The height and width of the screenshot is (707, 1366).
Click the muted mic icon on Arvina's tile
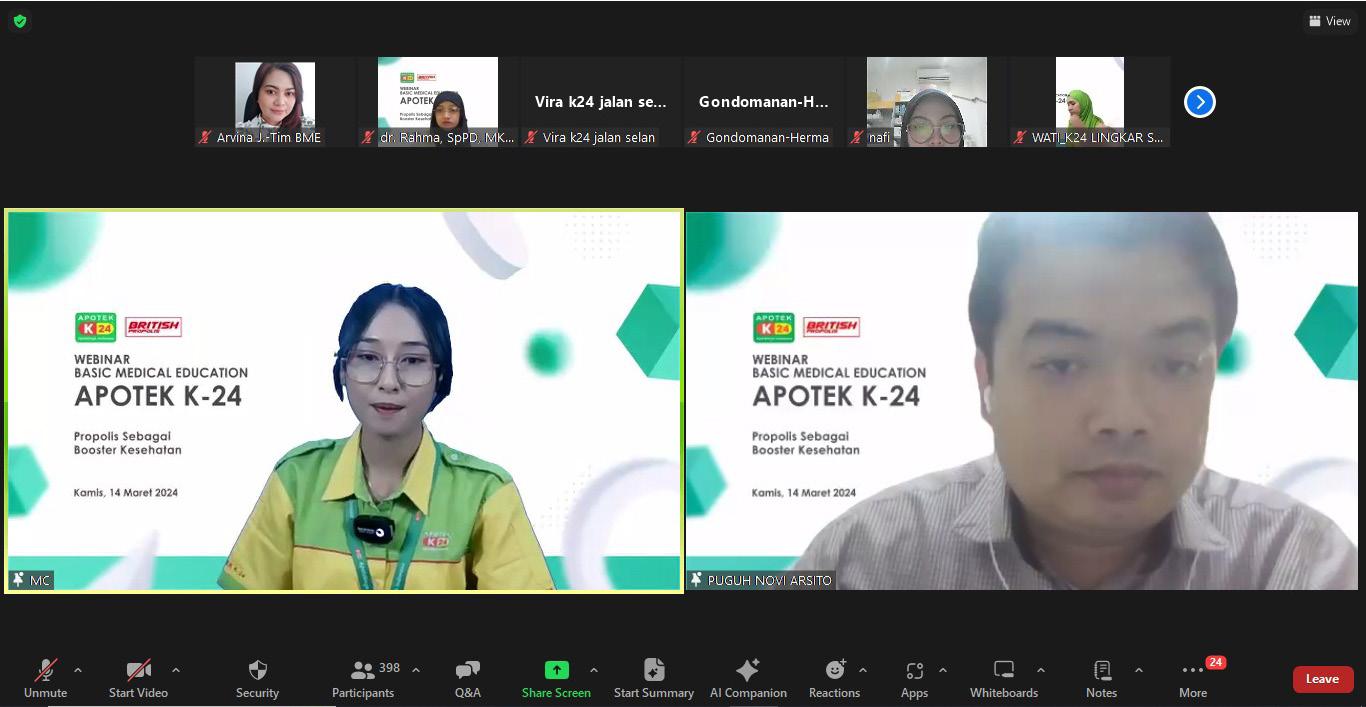tap(205, 137)
